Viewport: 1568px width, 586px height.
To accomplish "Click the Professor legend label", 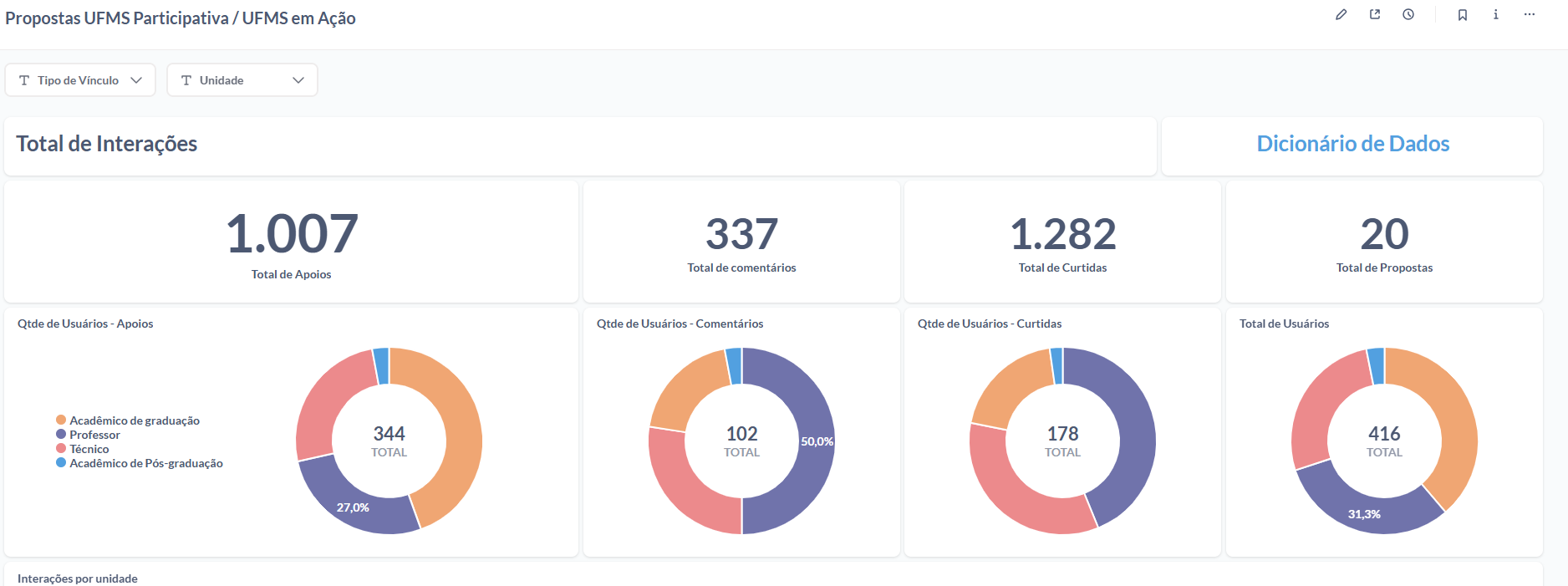I will (94, 435).
